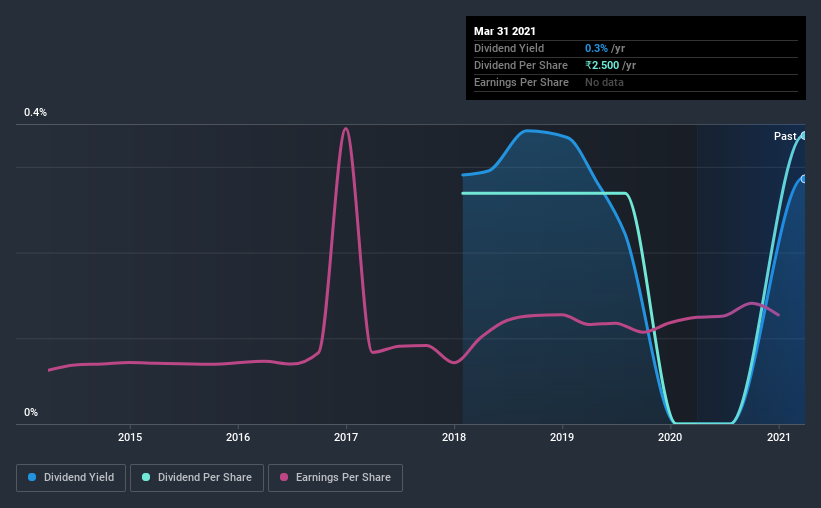Click the pink Earnings Per Share legend dot
This screenshot has width=821, height=508.
tap(284, 477)
